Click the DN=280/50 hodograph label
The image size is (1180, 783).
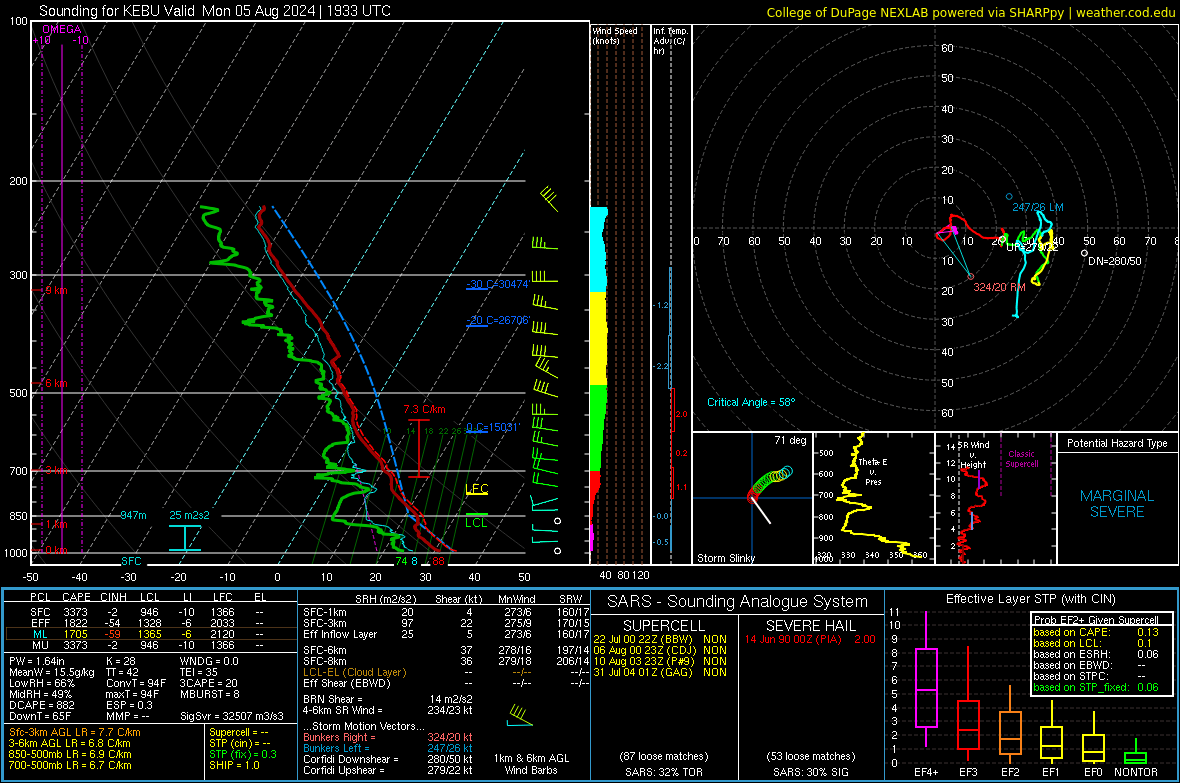pyautogui.click(x=1115, y=261)
